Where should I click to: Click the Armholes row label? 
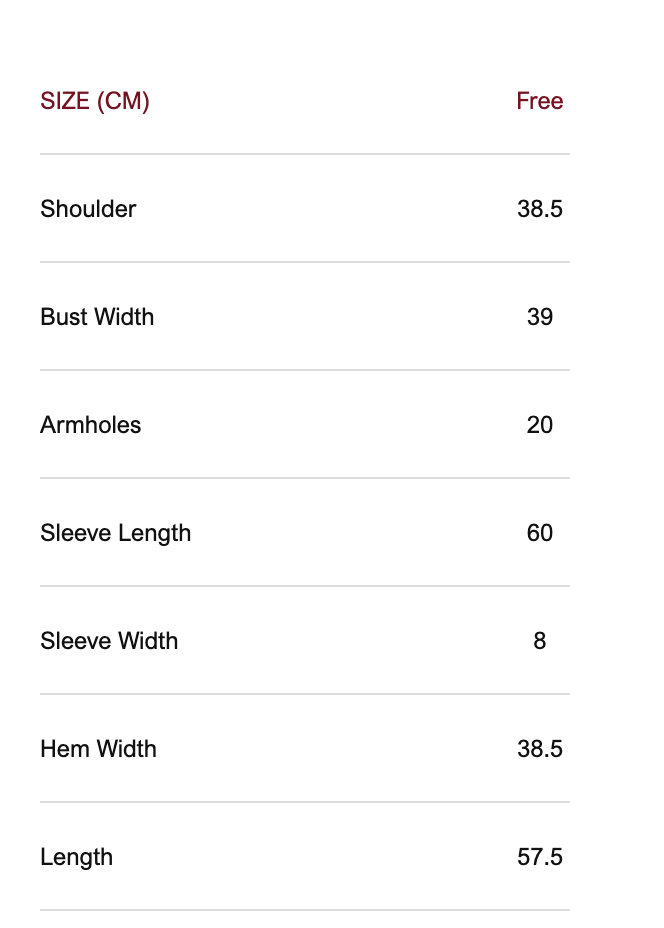91,425
